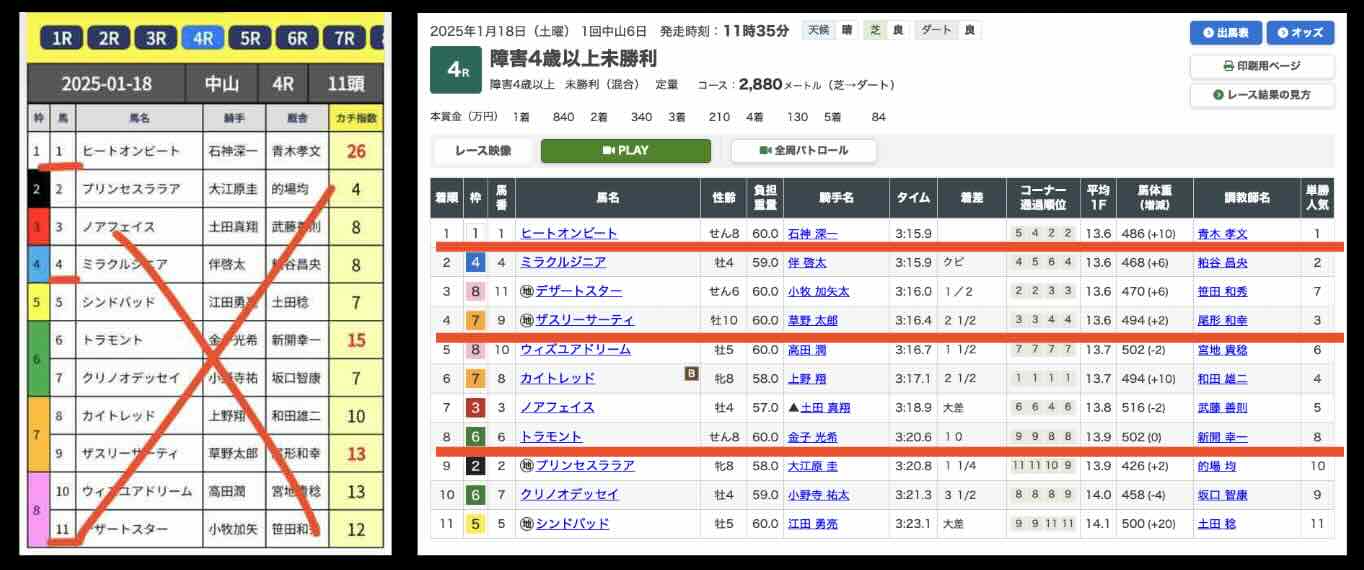Viewport: 1364px width, 570px height.
Task: Click the 地 badge beside デザートスター
Action: pos(526,291)
